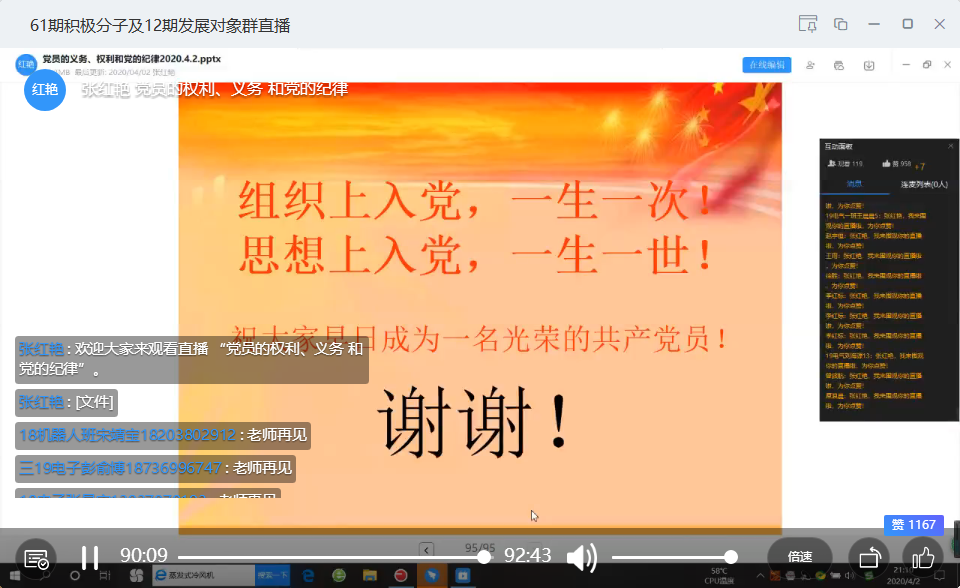Click the volume slider handle
This screenshot has height=588, width=960.
(x=731, y=557)
